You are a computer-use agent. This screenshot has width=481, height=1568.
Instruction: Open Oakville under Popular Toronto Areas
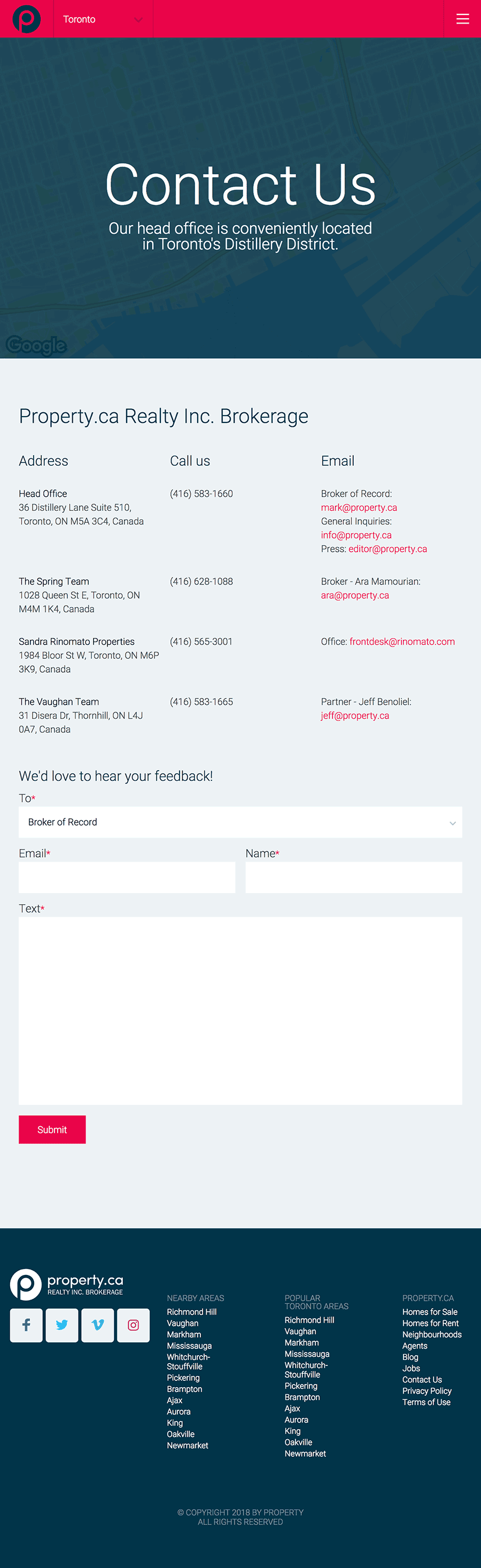click(298, 1442)
